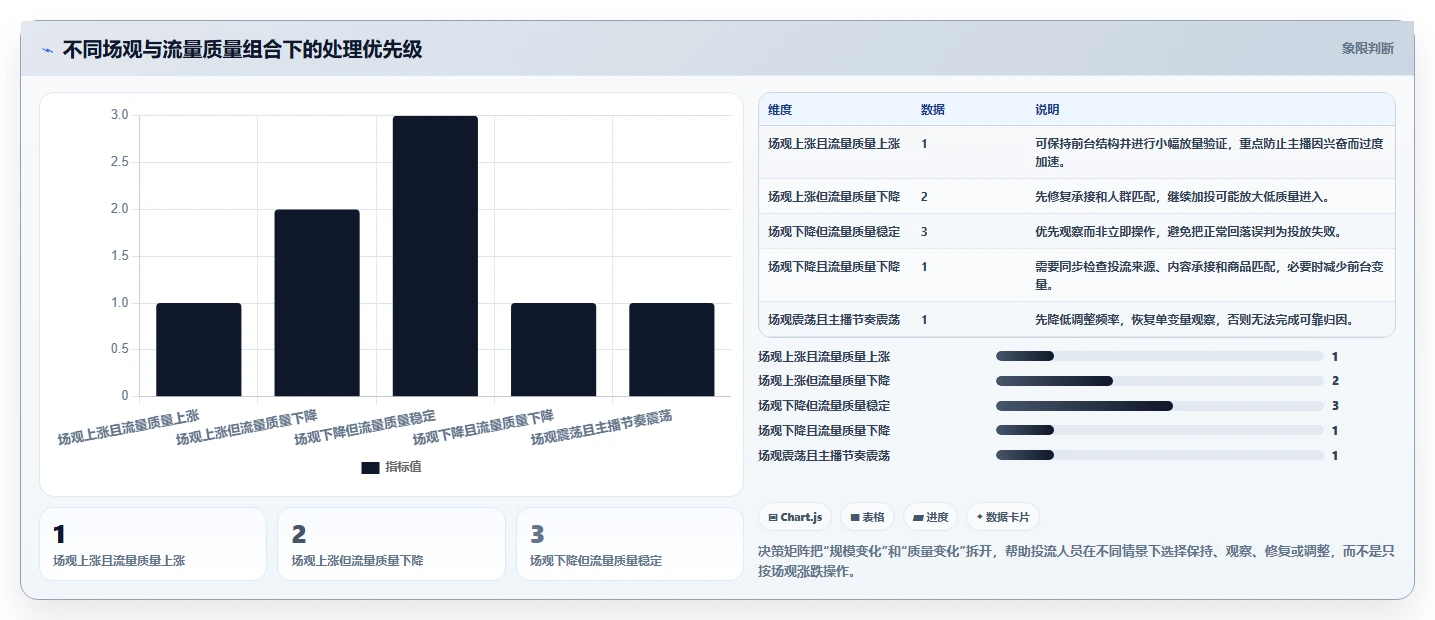Screen dimensions: 1435x620
Task: Click the first chart bar 场观上涨且流量质量上涨
Action: (x=199, y=350)
